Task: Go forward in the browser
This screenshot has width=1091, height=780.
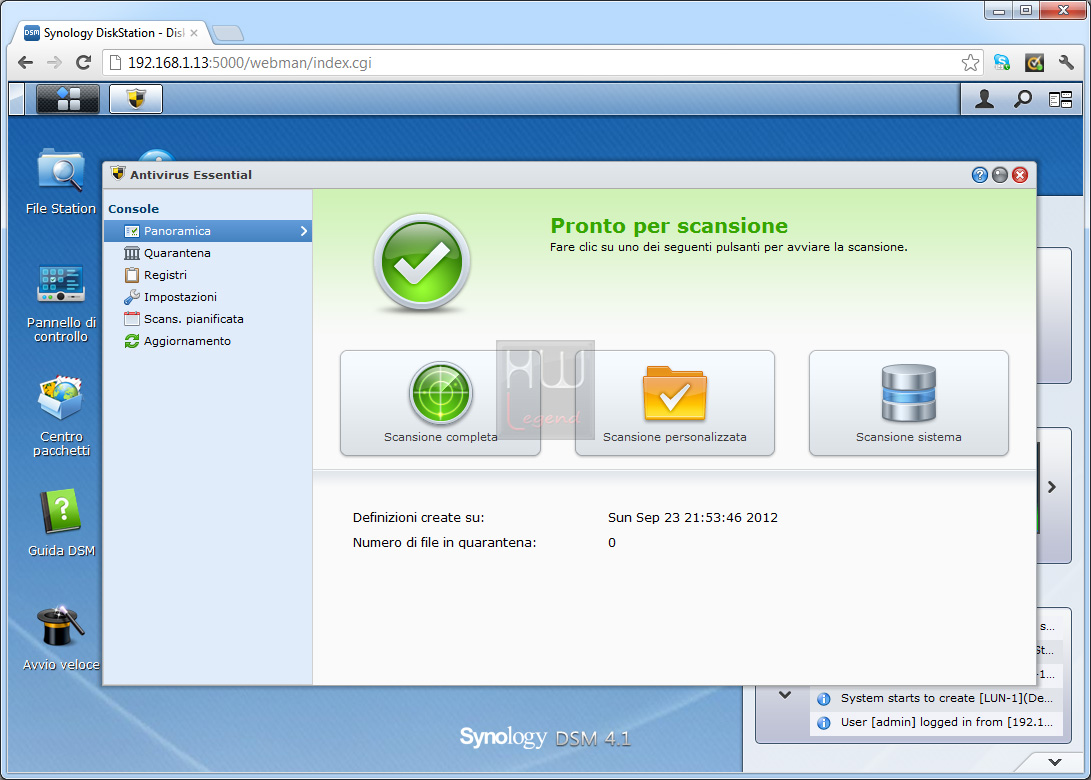Action: click(54, 63)
